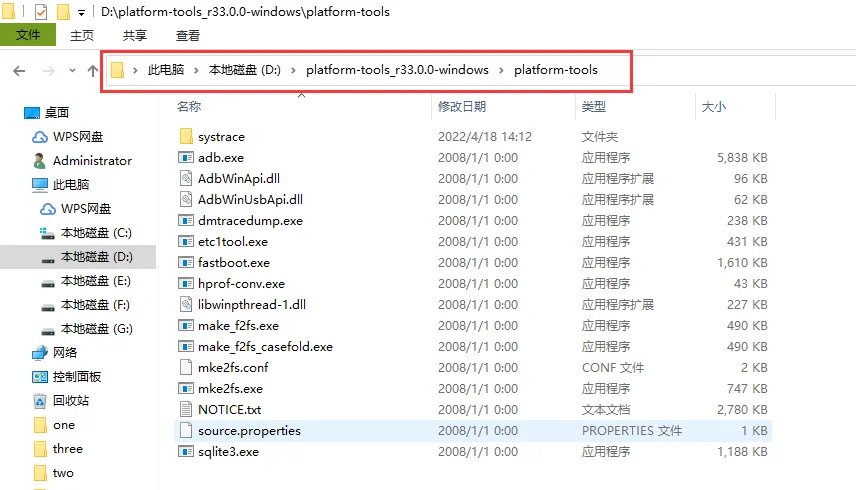The height and width of the screenshot is (490, 856).
Task: Expand the chevron before 此电脑 breadcrumb
Action: point(135,70)
